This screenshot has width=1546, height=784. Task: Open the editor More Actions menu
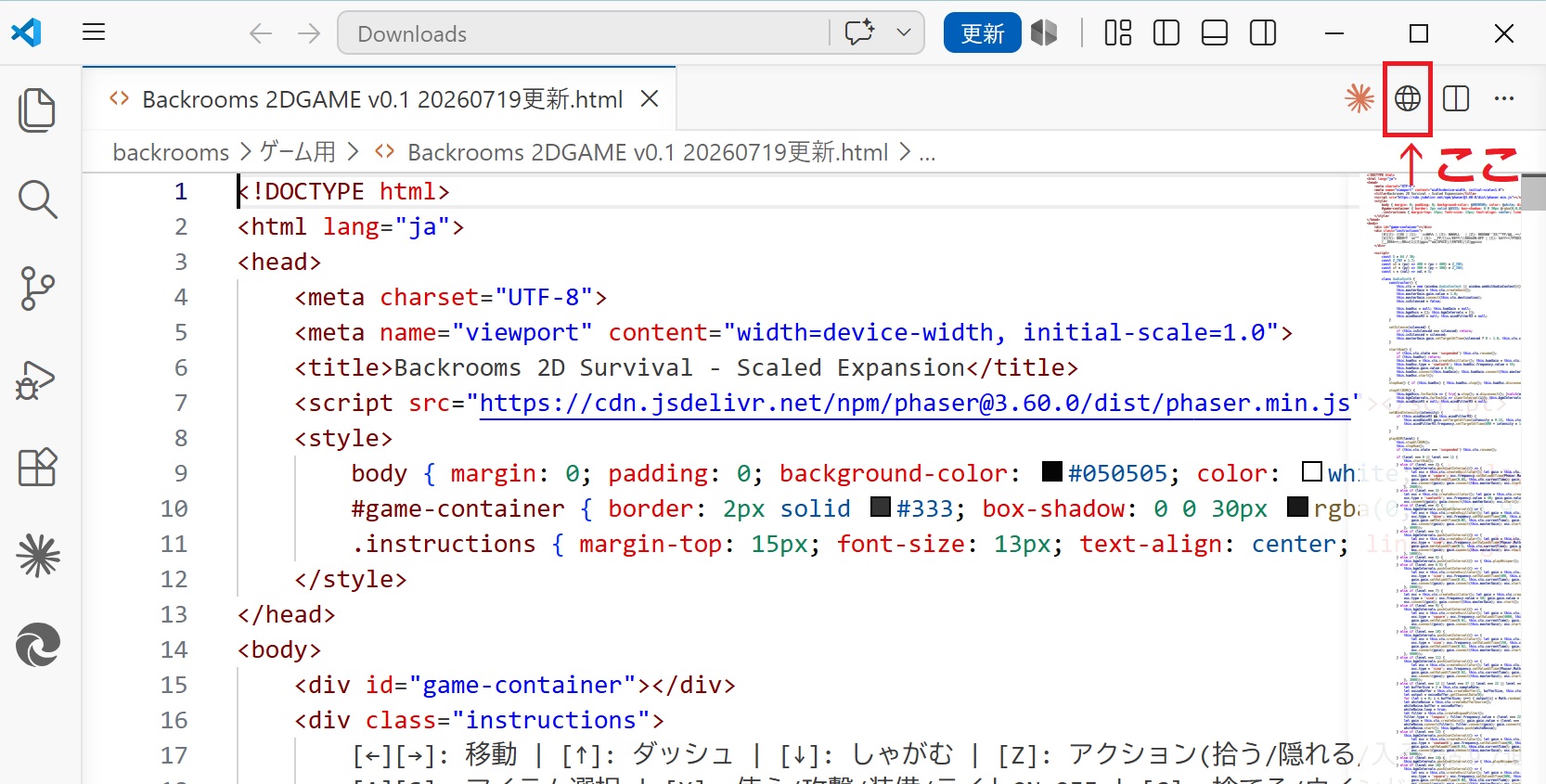pyautogui.click(x=1504, y=98)
